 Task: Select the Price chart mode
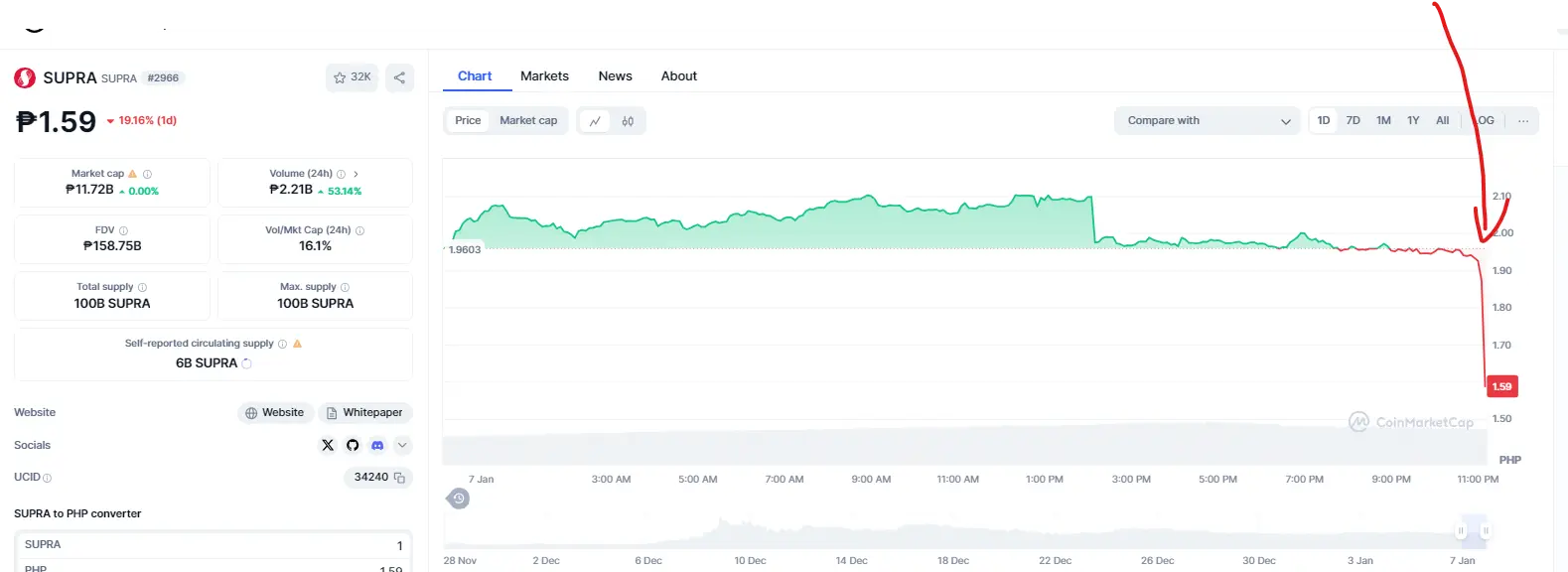[x=468, y=121]
